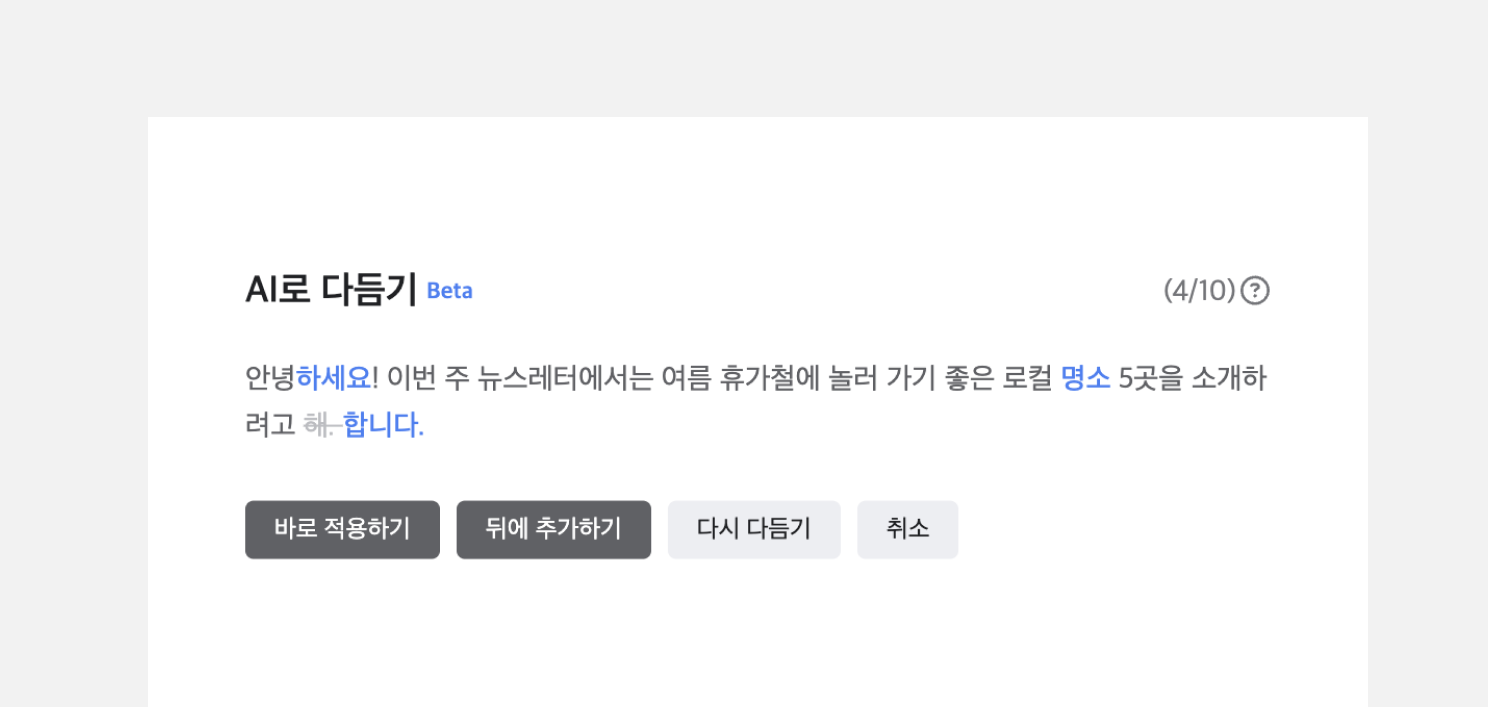Click the 뒤에 추가하기 button
1488x707 pixels.
point(554,529)
